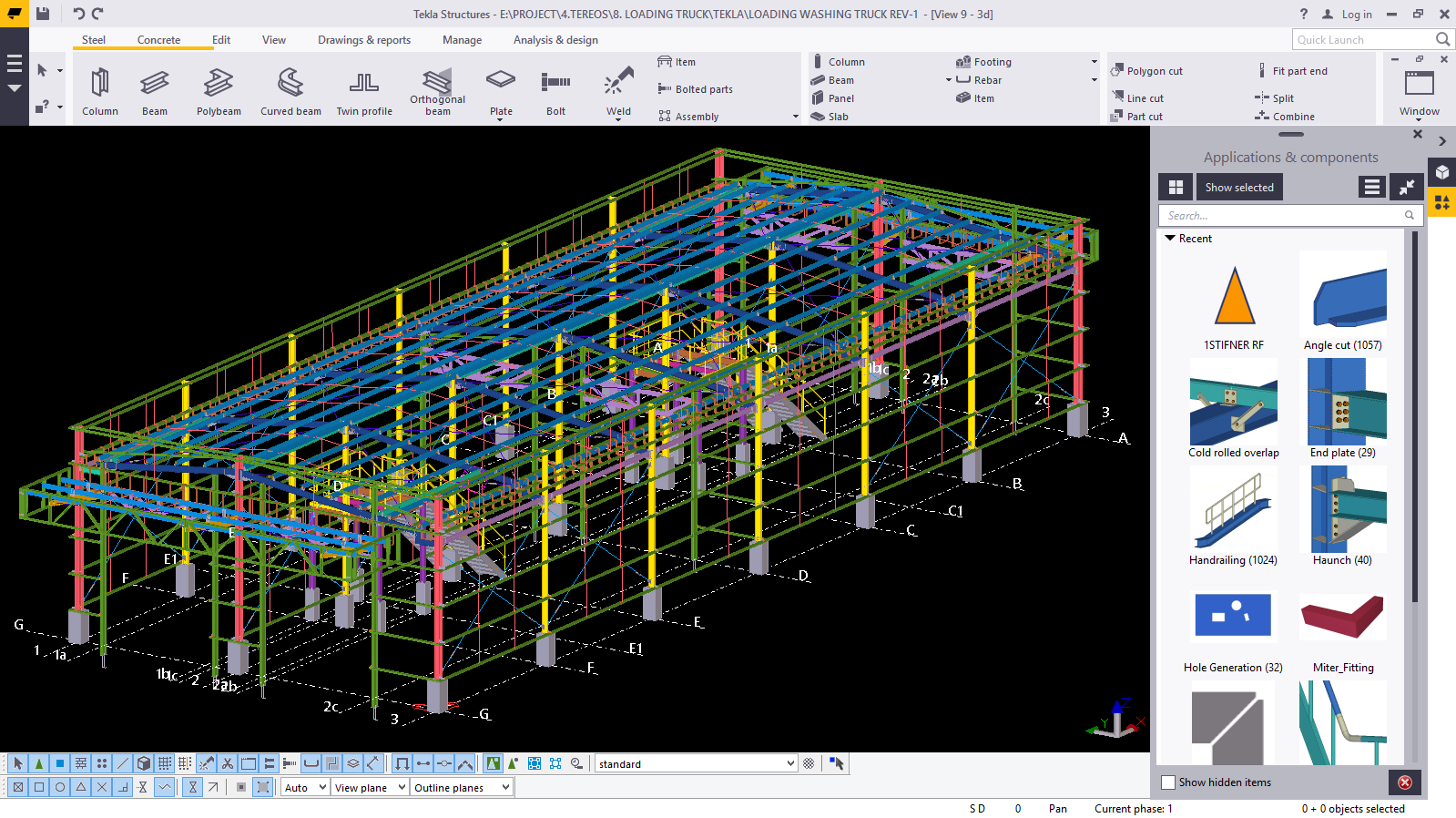Open the Analysis & design tab

click(x=555, y=39)
